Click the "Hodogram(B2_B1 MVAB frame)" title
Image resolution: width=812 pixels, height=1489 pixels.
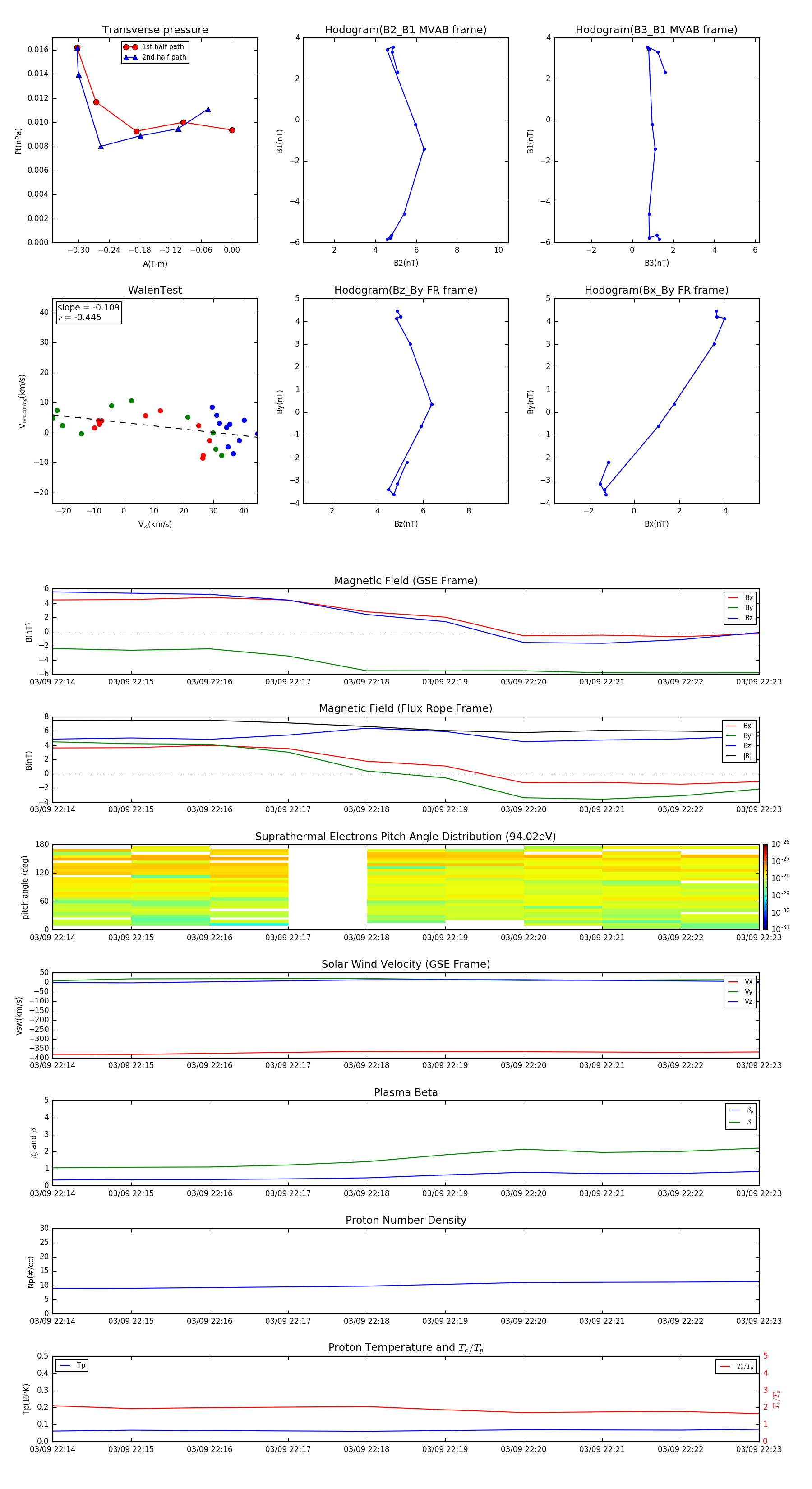(406, 29)
